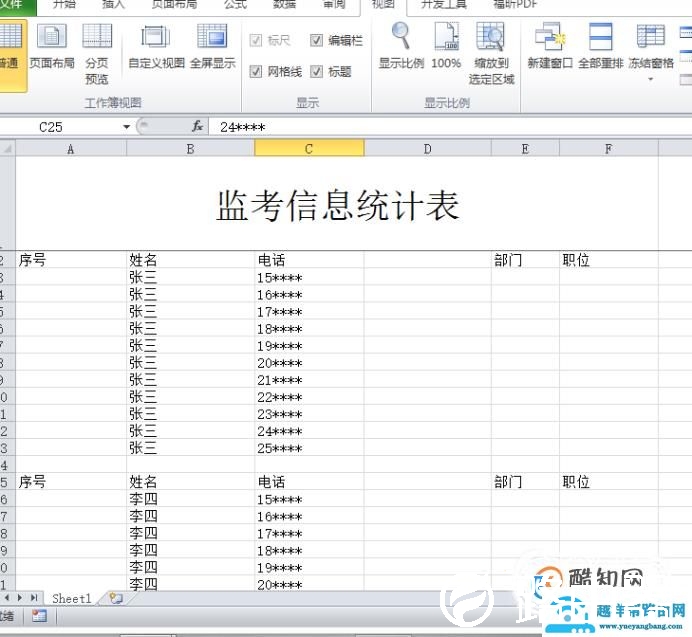Image resolution: width=692 pixels, height=637 pixels.
Task: Select column A header
Action: (x=71, y=149)
